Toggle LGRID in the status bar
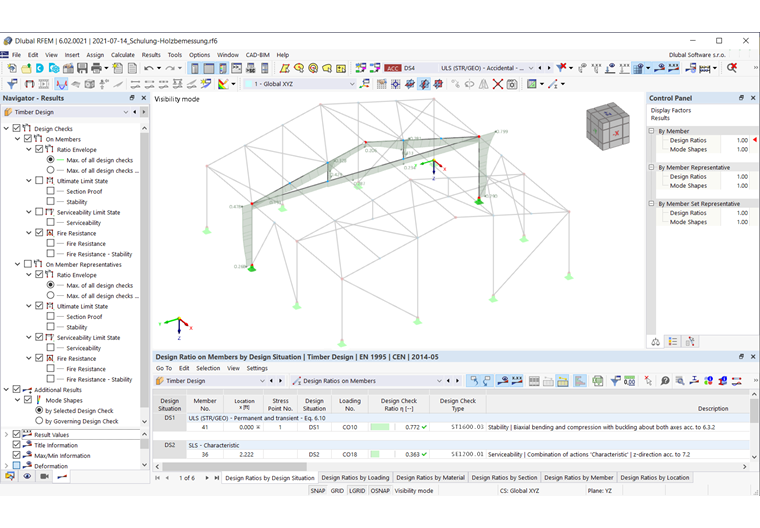Image resolution: width=760 pixels, height=528 pixels. (357, 491)
